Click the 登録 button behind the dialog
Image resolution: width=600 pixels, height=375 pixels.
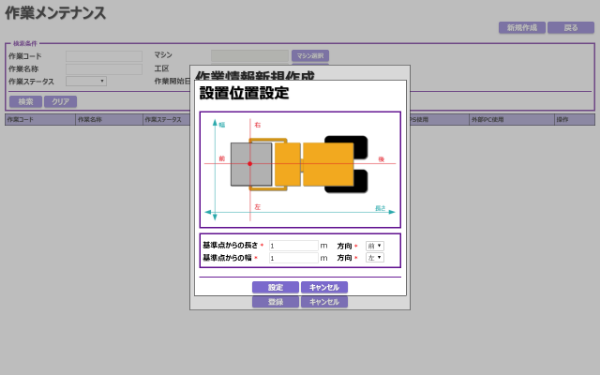click(x=275, y=302)
